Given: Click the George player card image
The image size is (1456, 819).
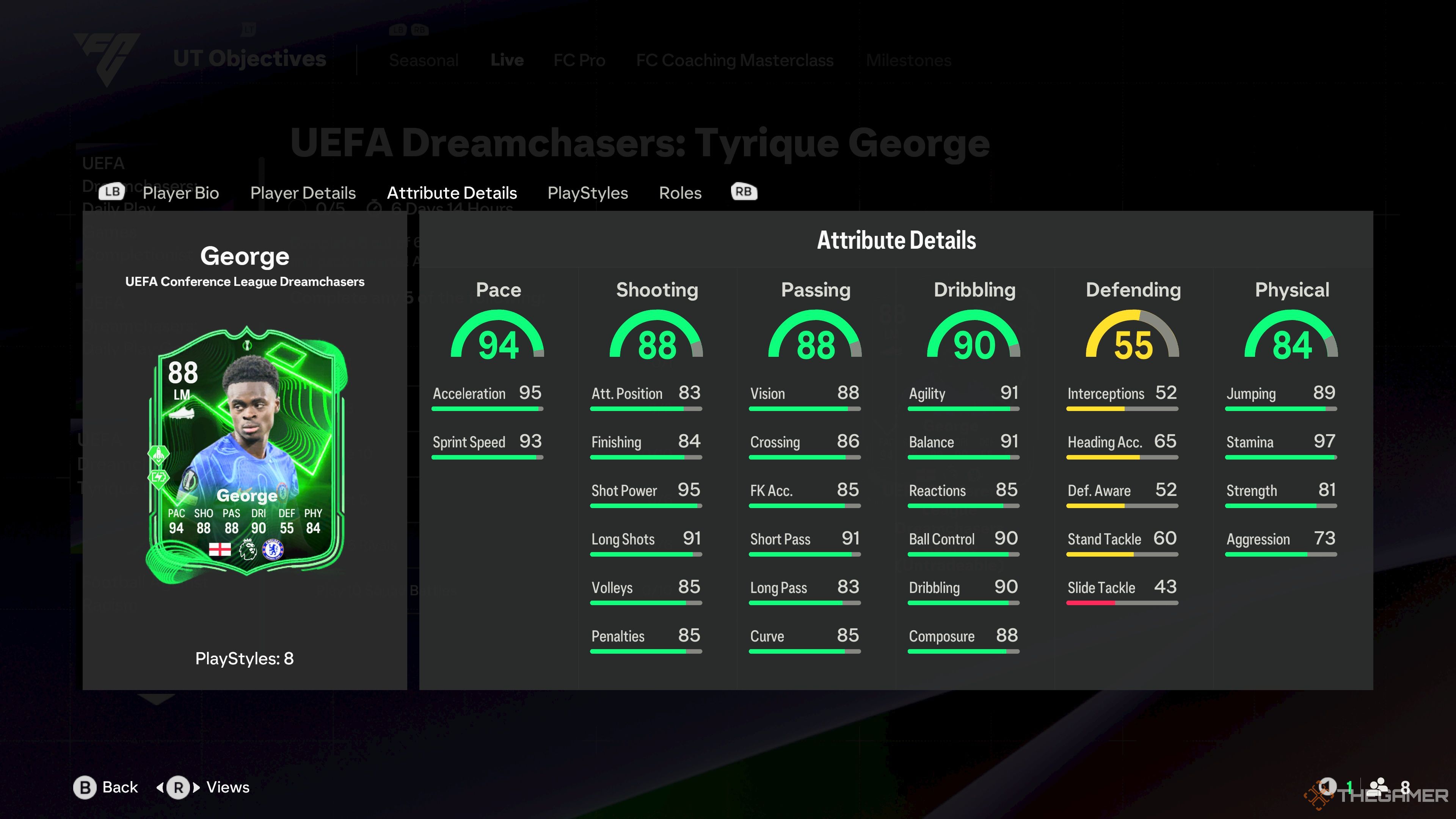Looking at the screenshot, I should 246,455.
